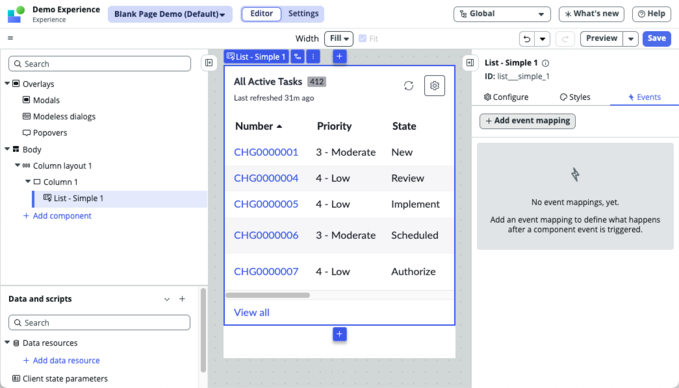Open record CHG0000005
Image resolution: width=679 pixels, height=388 pixels.
(266, 204)
